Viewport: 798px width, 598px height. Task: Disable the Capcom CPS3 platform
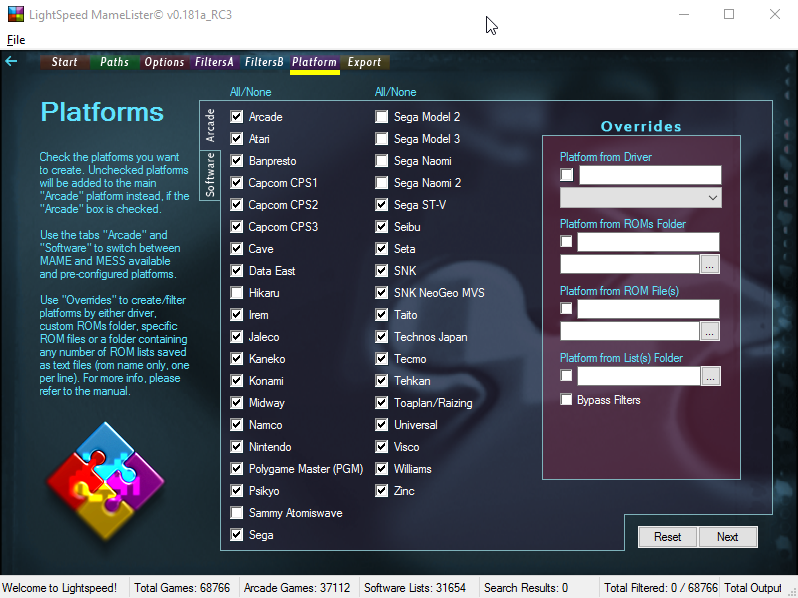click(237, 226)
